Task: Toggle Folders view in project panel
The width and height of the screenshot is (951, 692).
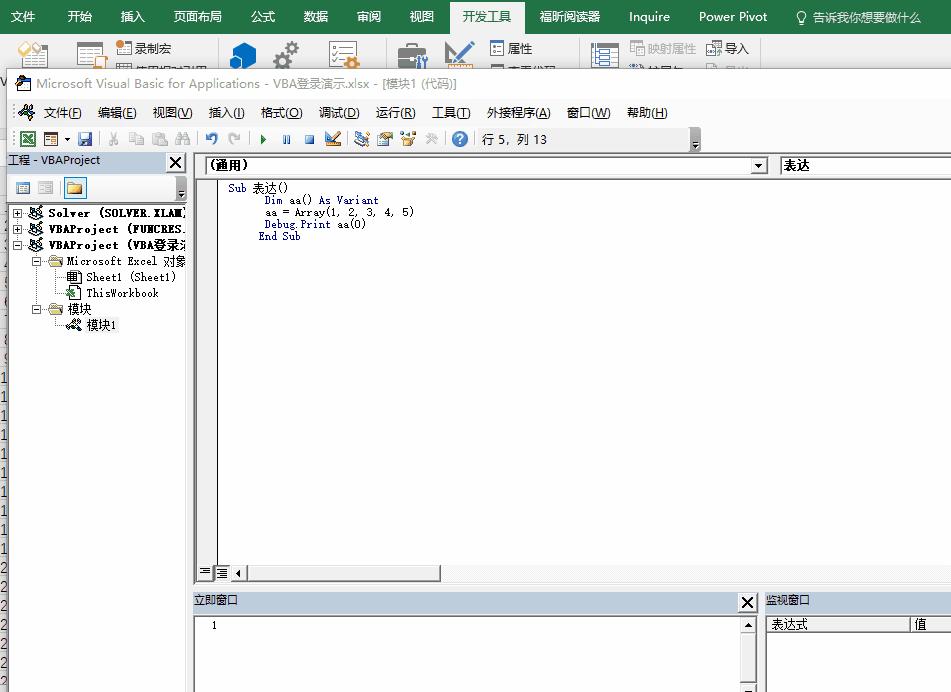Action: click(x=75, y=188)
